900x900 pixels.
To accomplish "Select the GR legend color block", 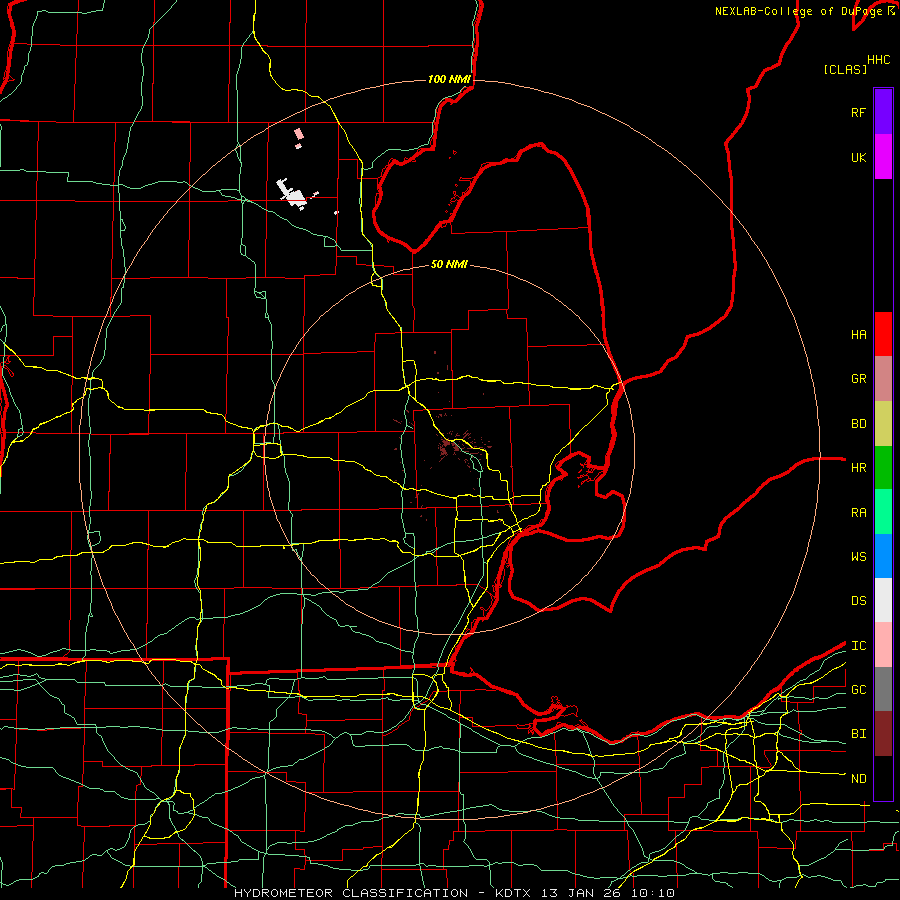I will click(x=883, y=378).
